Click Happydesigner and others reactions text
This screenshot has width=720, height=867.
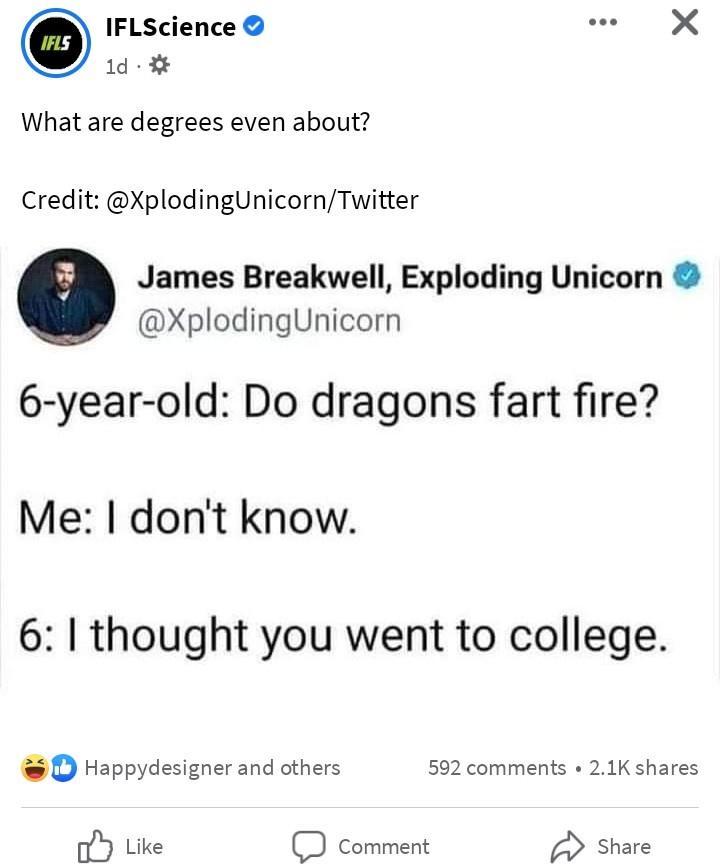[x=210, y=768]
